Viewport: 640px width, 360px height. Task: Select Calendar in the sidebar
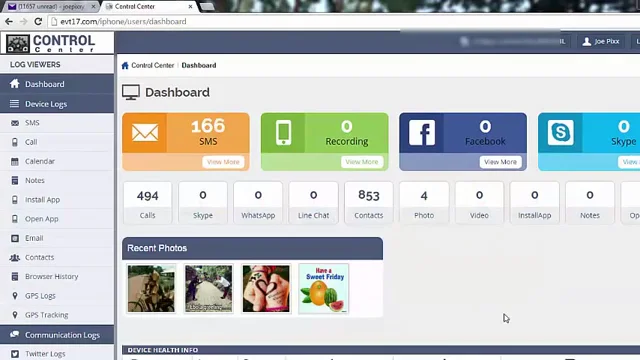pyautogui.click(x=57, y=161)
